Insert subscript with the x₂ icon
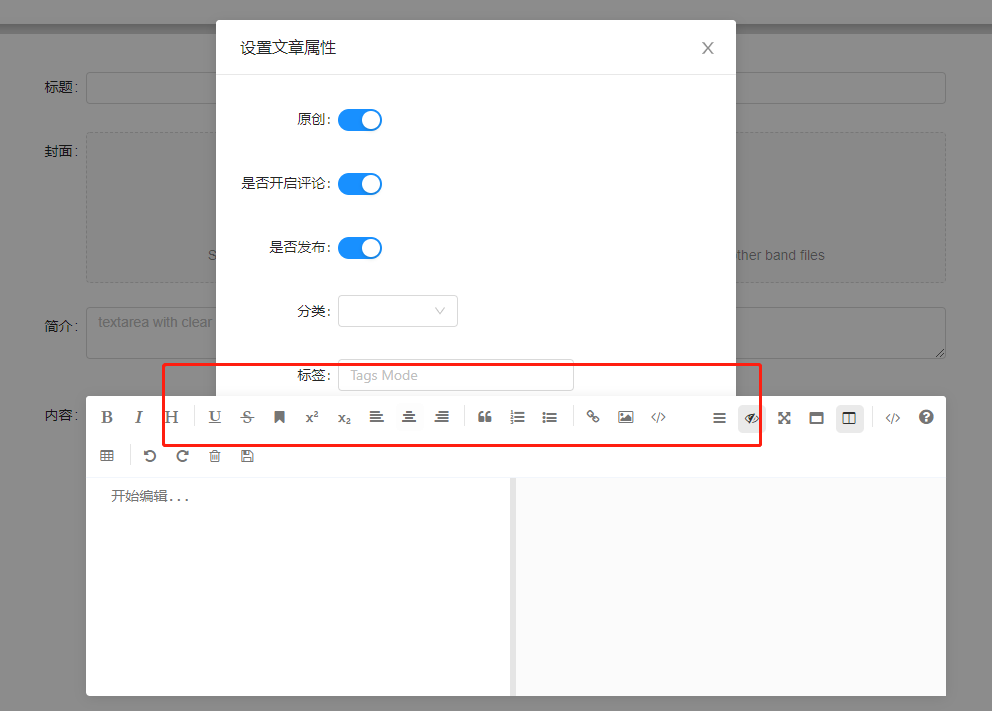The width and height of the screenshot is (992, 711). point(344,418)
